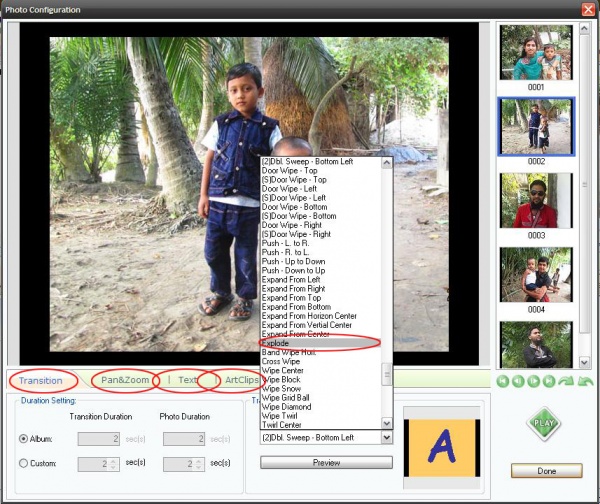Choose 'Door Wipe - Bottom' transition

[x=321, y=207]
